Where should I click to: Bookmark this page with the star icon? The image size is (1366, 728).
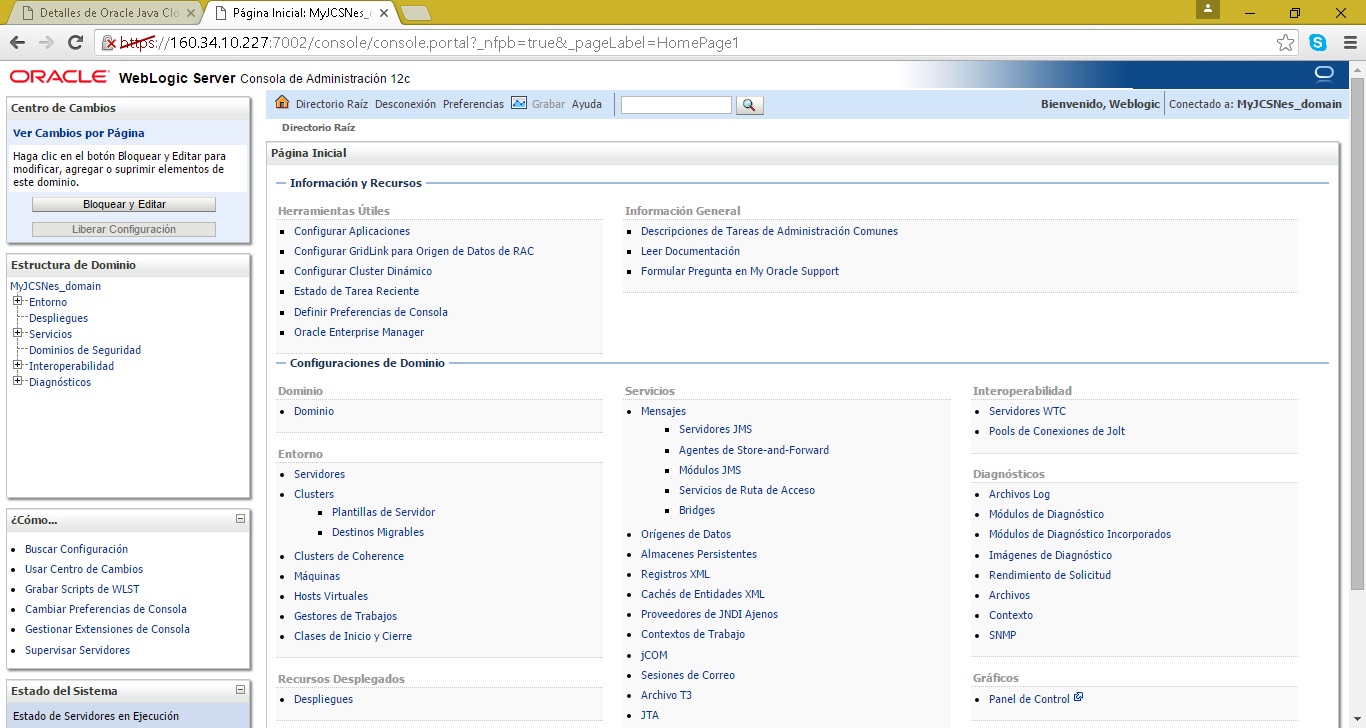(1286, 43)
